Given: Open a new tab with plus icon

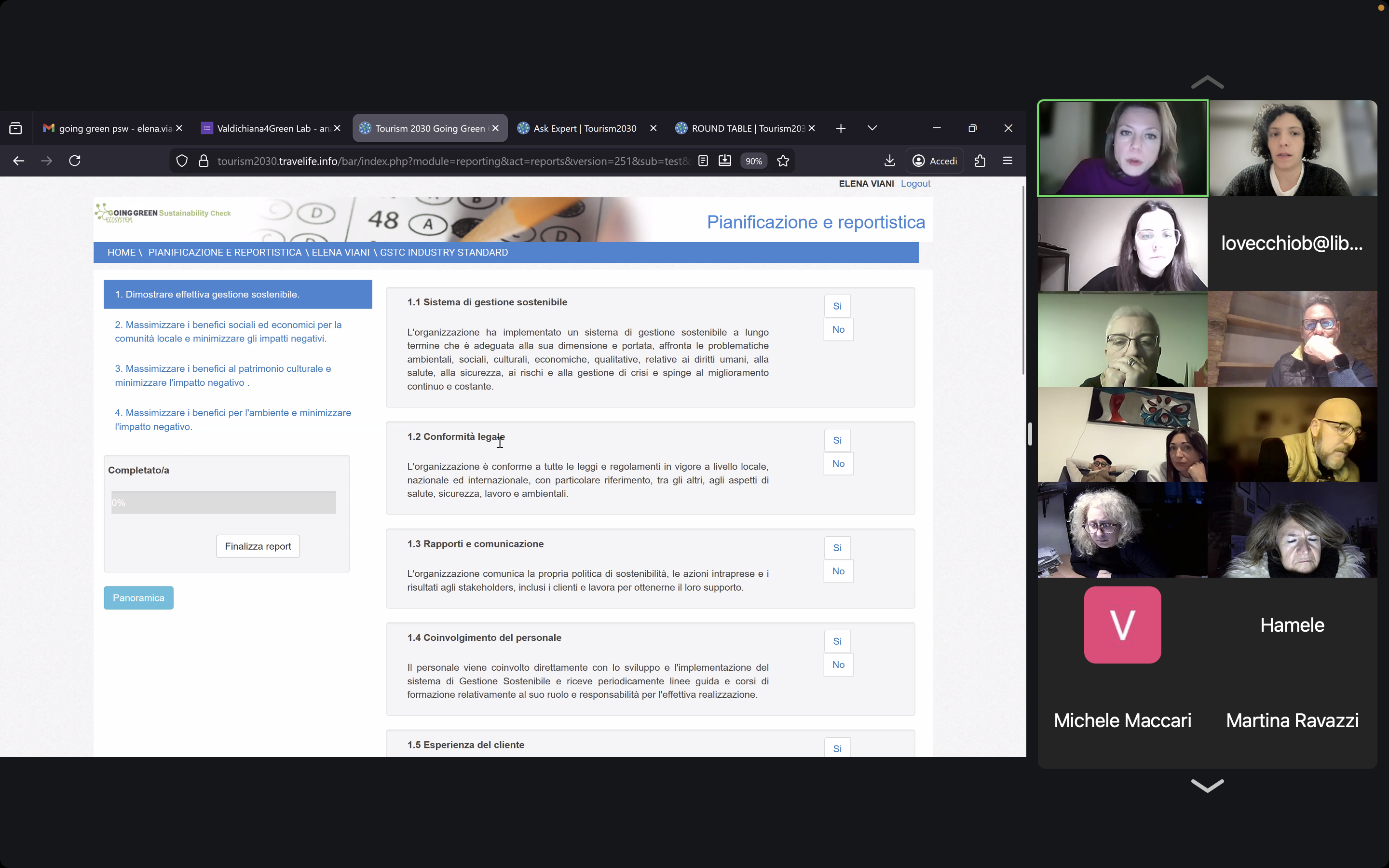Looking at the screenshot, I should (840, 129).
